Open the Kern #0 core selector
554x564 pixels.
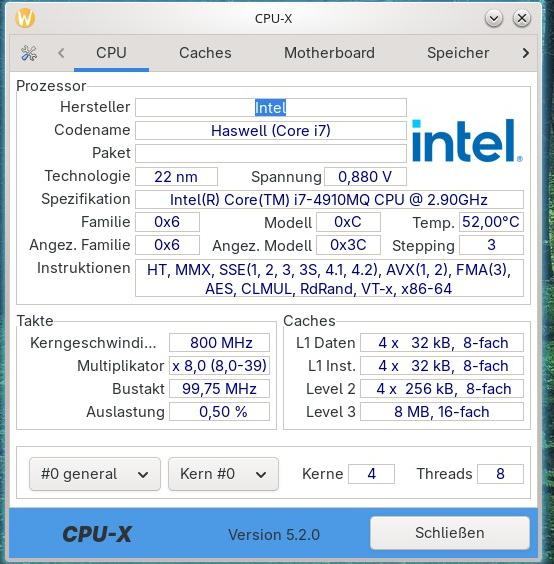point(223,474)
